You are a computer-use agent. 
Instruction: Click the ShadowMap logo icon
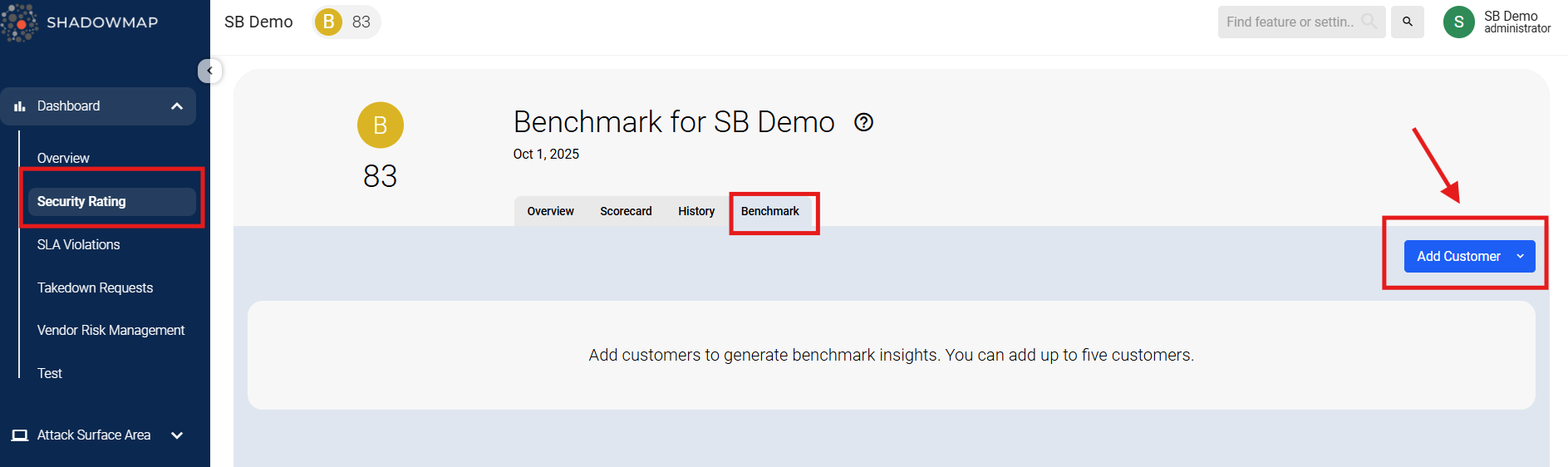coord(20,22)
